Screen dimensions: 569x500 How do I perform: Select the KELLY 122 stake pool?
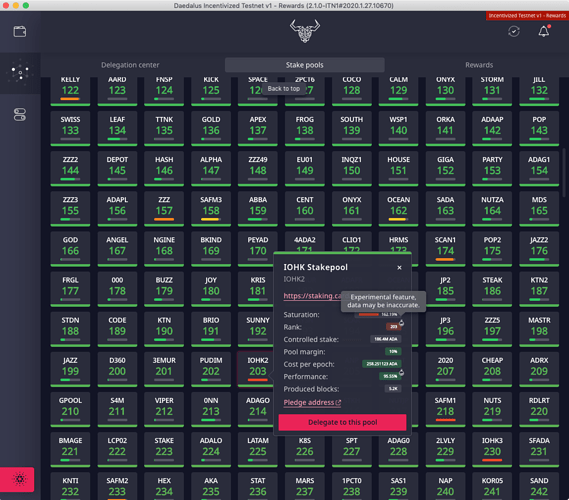(x=70, y=91)
